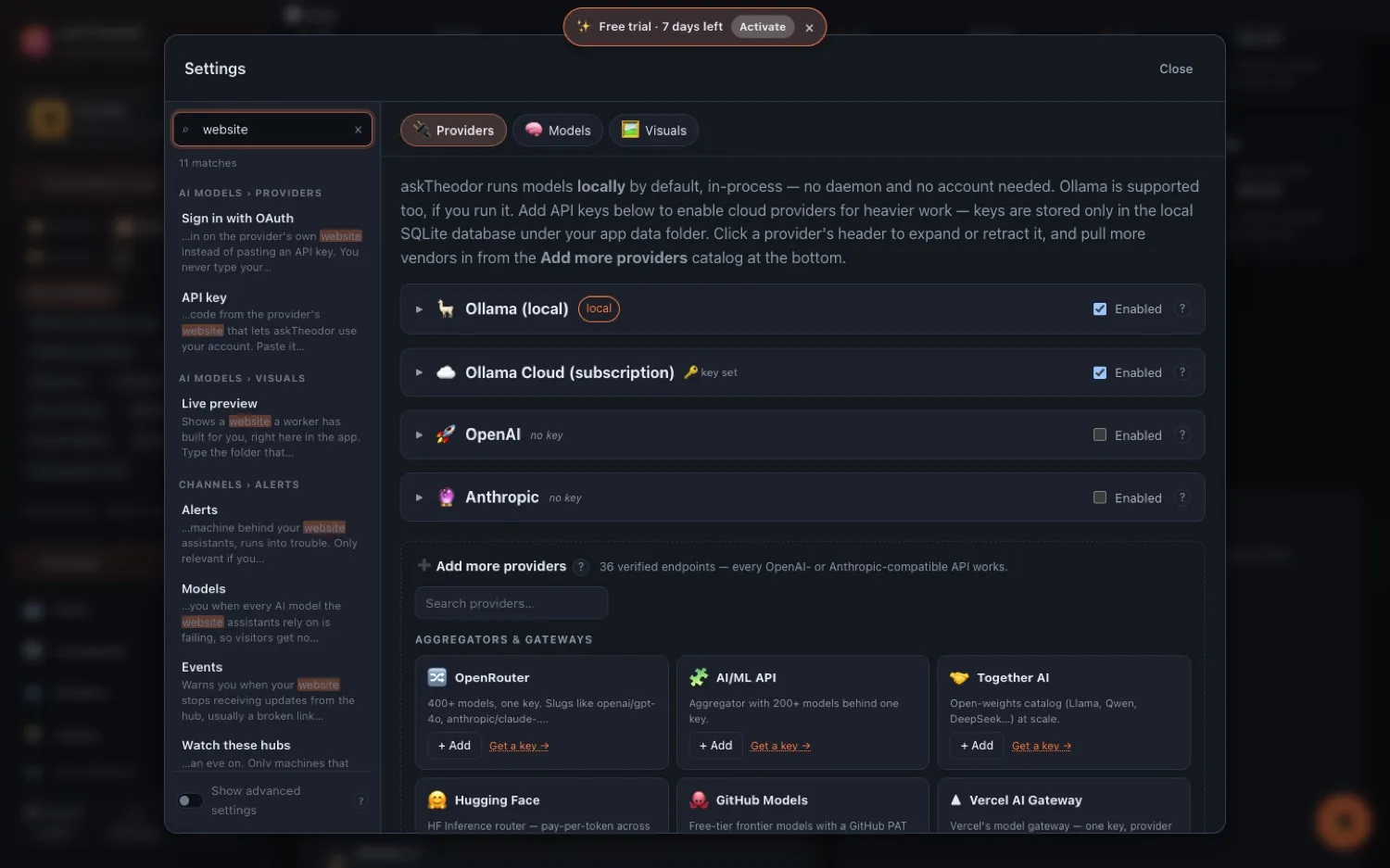This screenshot has height=868, width=1390.
Task: Open help for Ollama Cloud provider
Action: (1181, 372)
